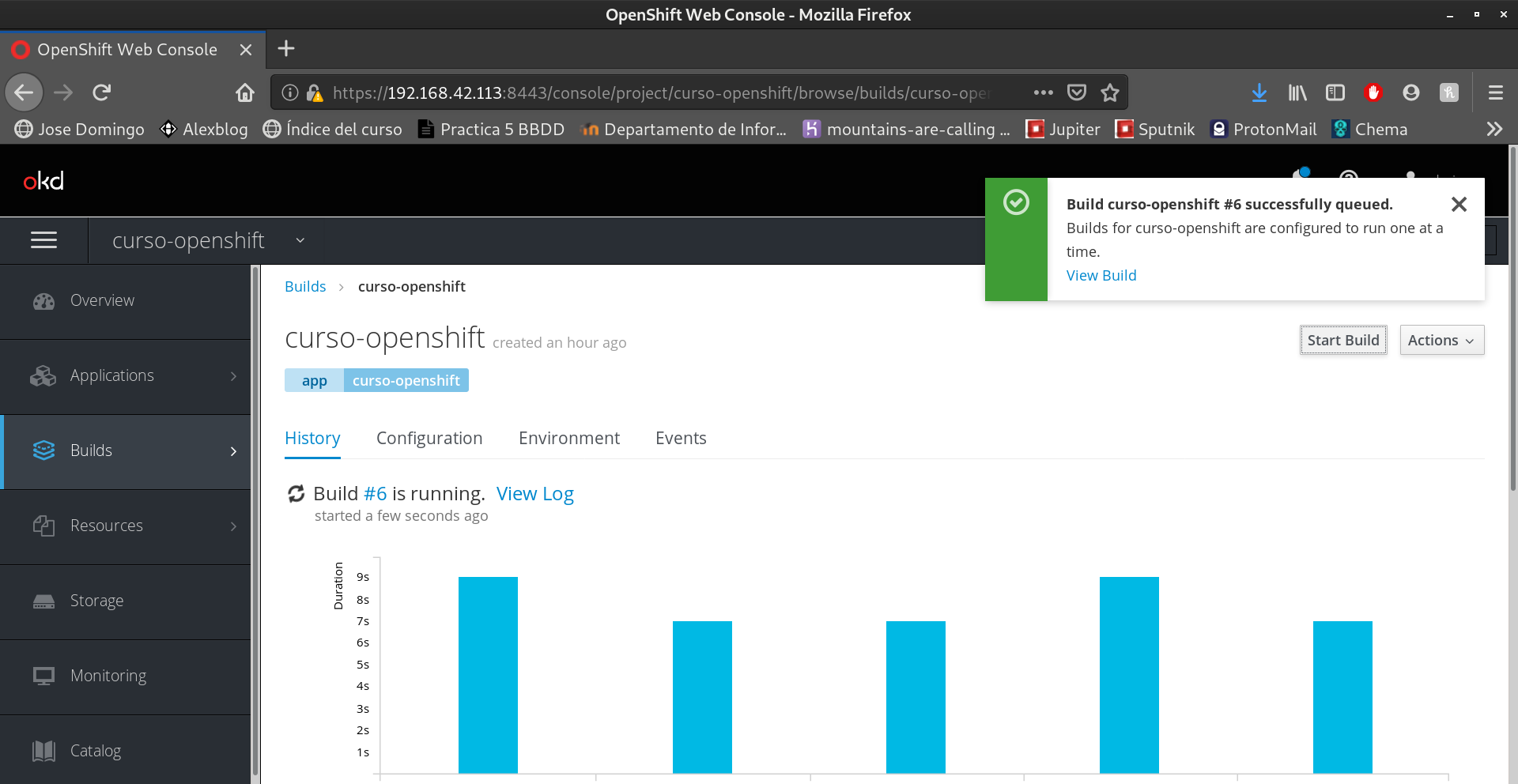This screenshot has width=1518, height=784.
Task: Click the Applications cubes icon
Action: (x=43, y=376)
